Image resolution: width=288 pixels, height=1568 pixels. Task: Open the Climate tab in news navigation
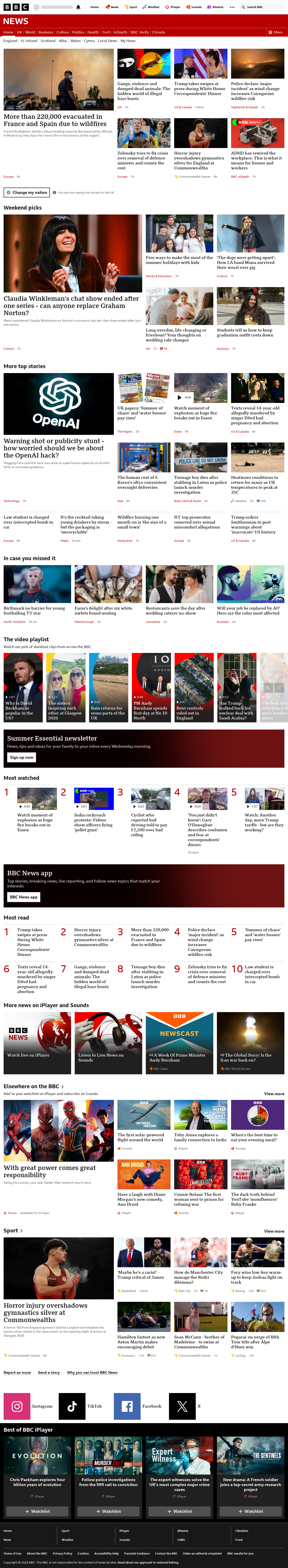point(159,32)
